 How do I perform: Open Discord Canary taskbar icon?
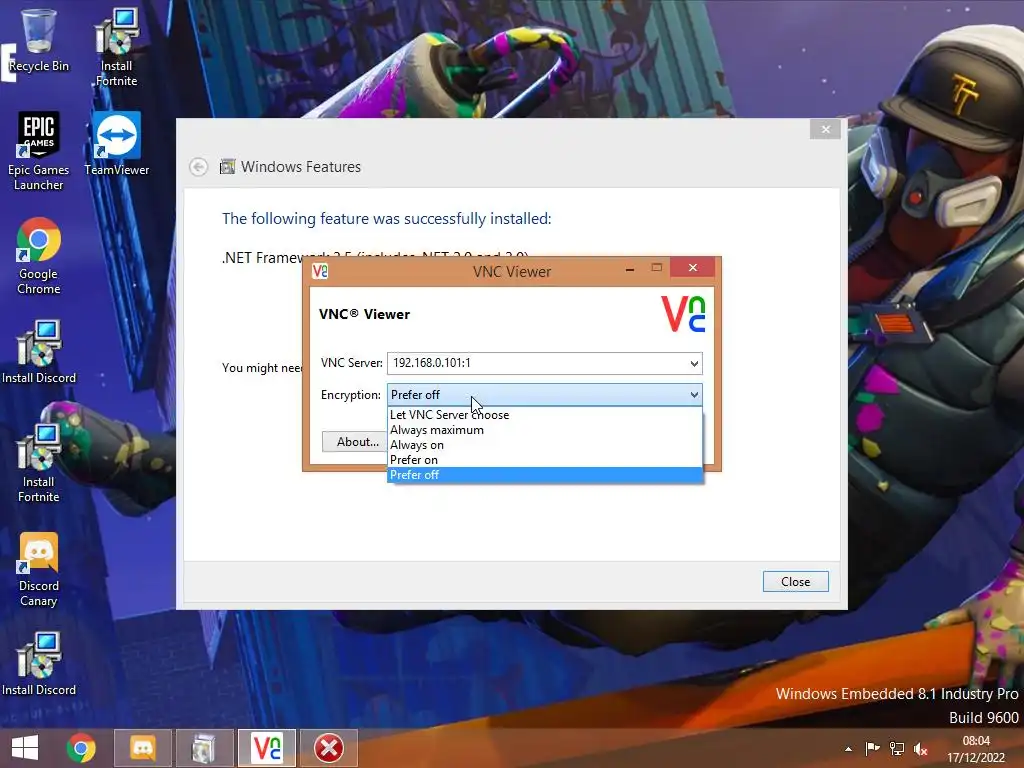tap(142, 748)
